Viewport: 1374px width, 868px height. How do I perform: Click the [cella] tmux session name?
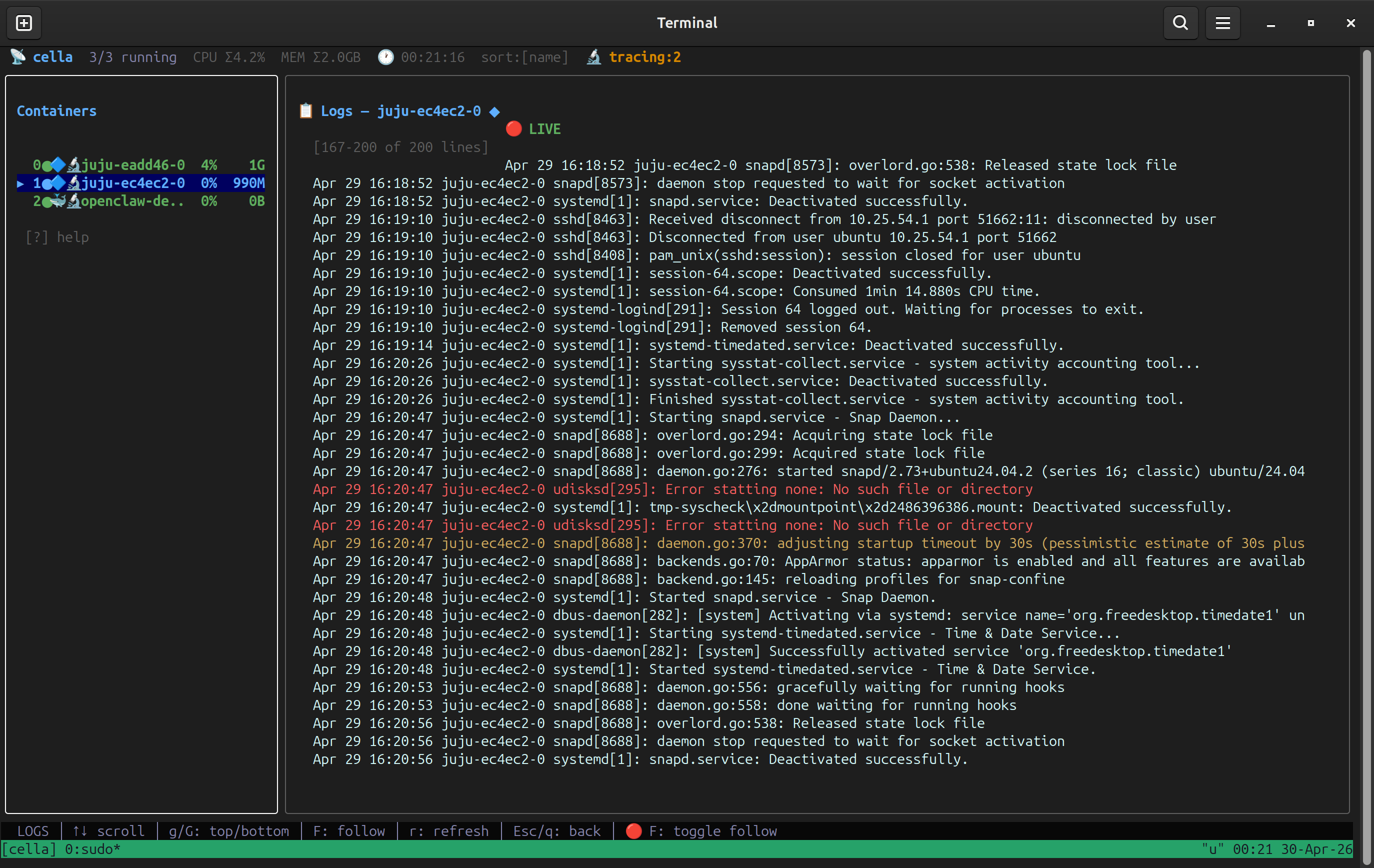(29, 849)
